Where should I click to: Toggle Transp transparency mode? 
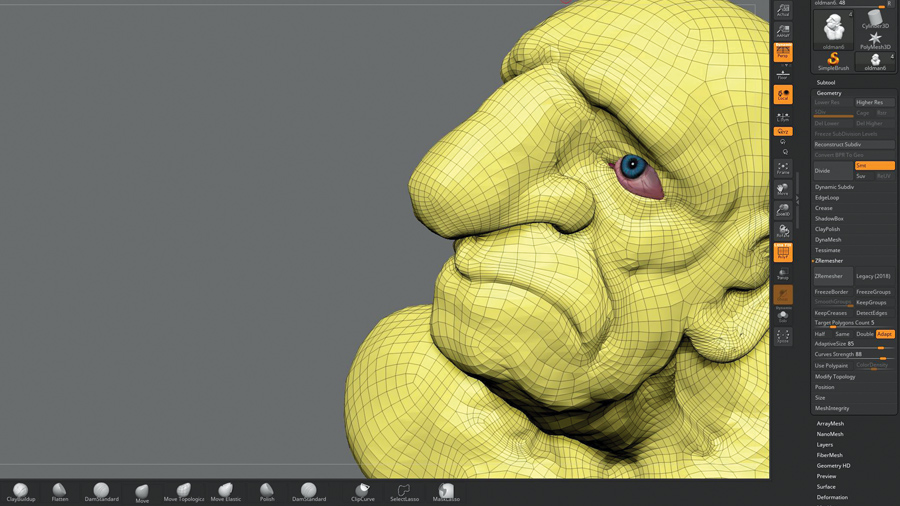pyautogui.click(x=783, y=273)
